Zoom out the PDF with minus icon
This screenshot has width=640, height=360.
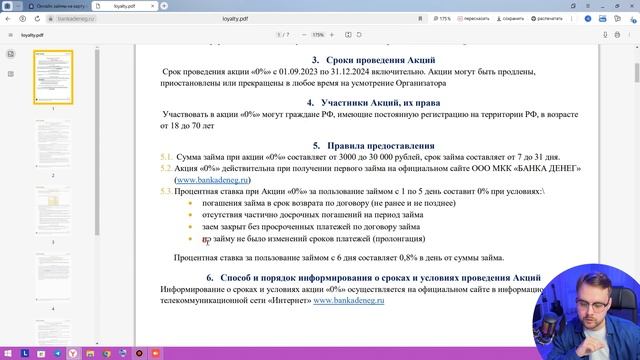(304, 35)
